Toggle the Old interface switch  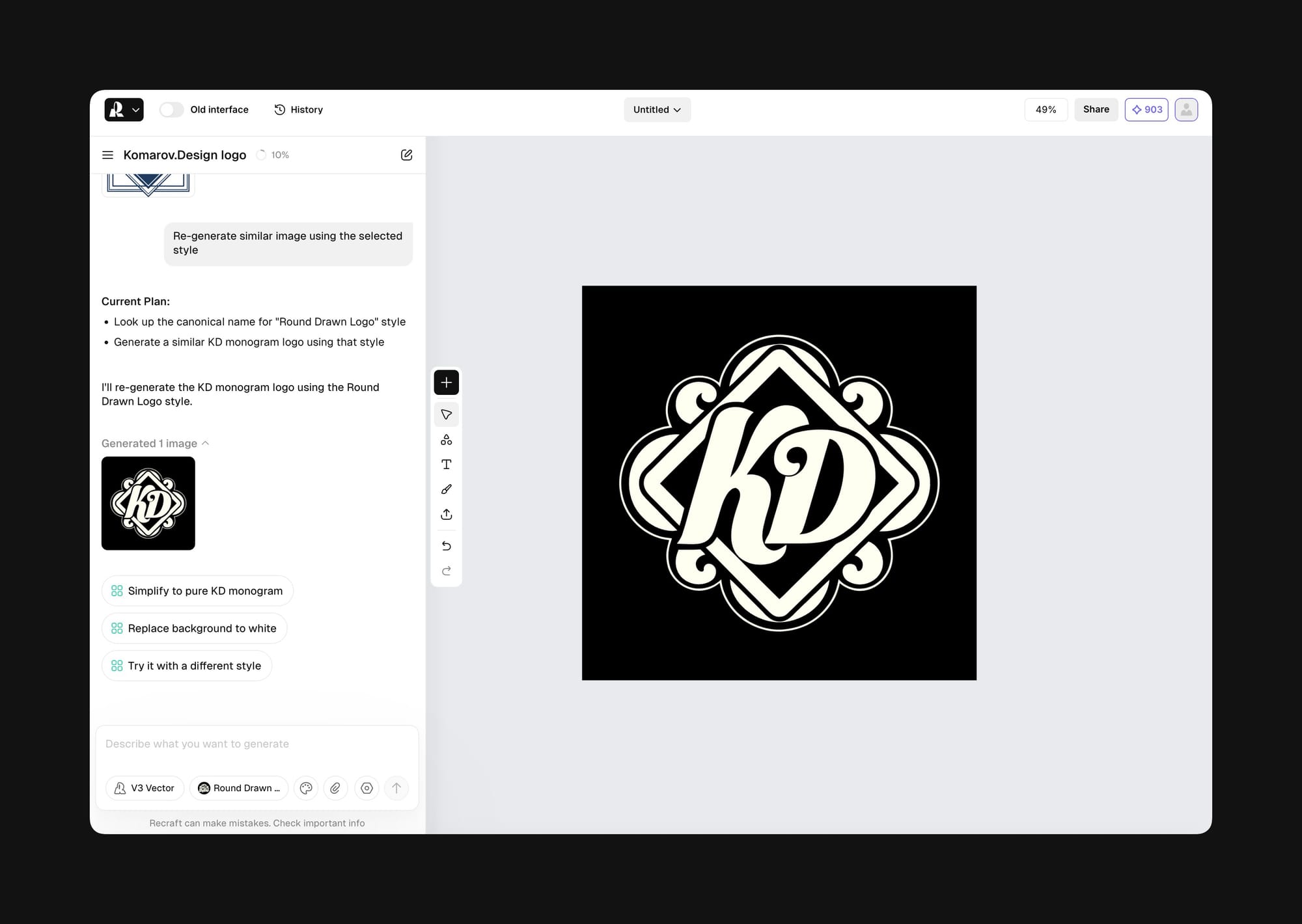(x=172, y=109)
